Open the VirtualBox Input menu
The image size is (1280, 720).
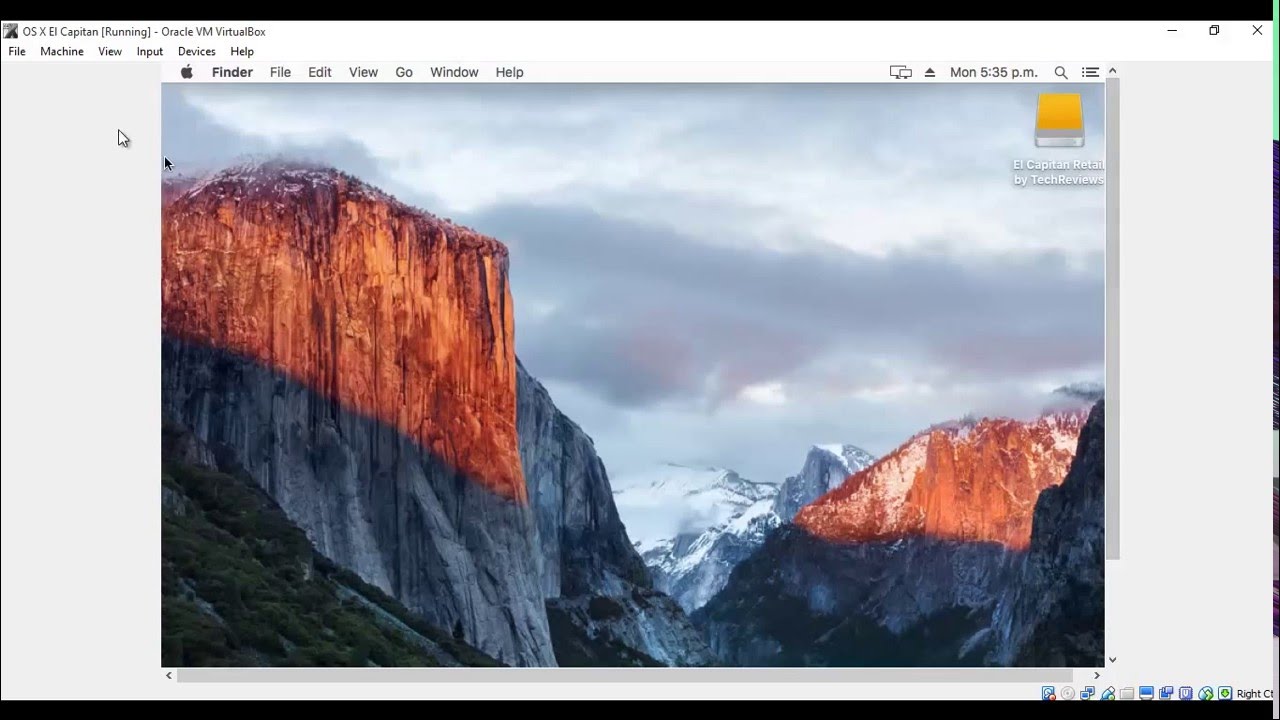tap(150, 51)
